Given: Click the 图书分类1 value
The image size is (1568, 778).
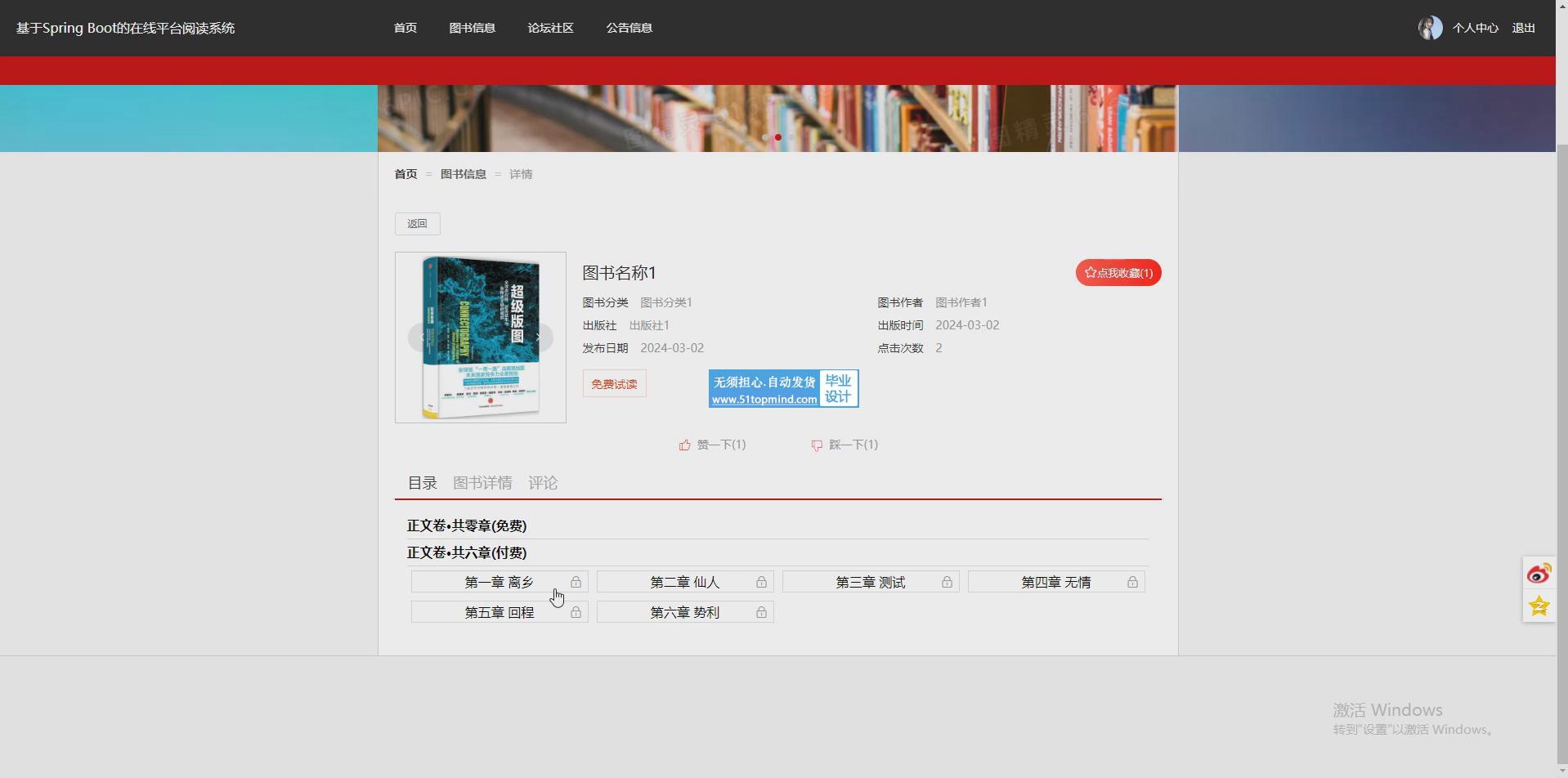Looking at the screenshot, I should coord(666,302).
